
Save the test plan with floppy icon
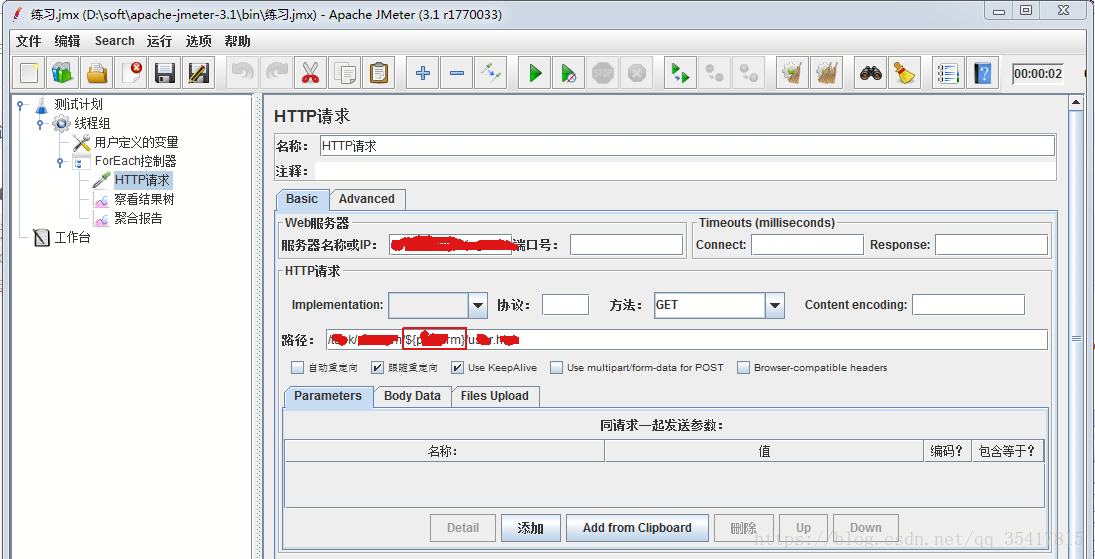pos(165,73)
